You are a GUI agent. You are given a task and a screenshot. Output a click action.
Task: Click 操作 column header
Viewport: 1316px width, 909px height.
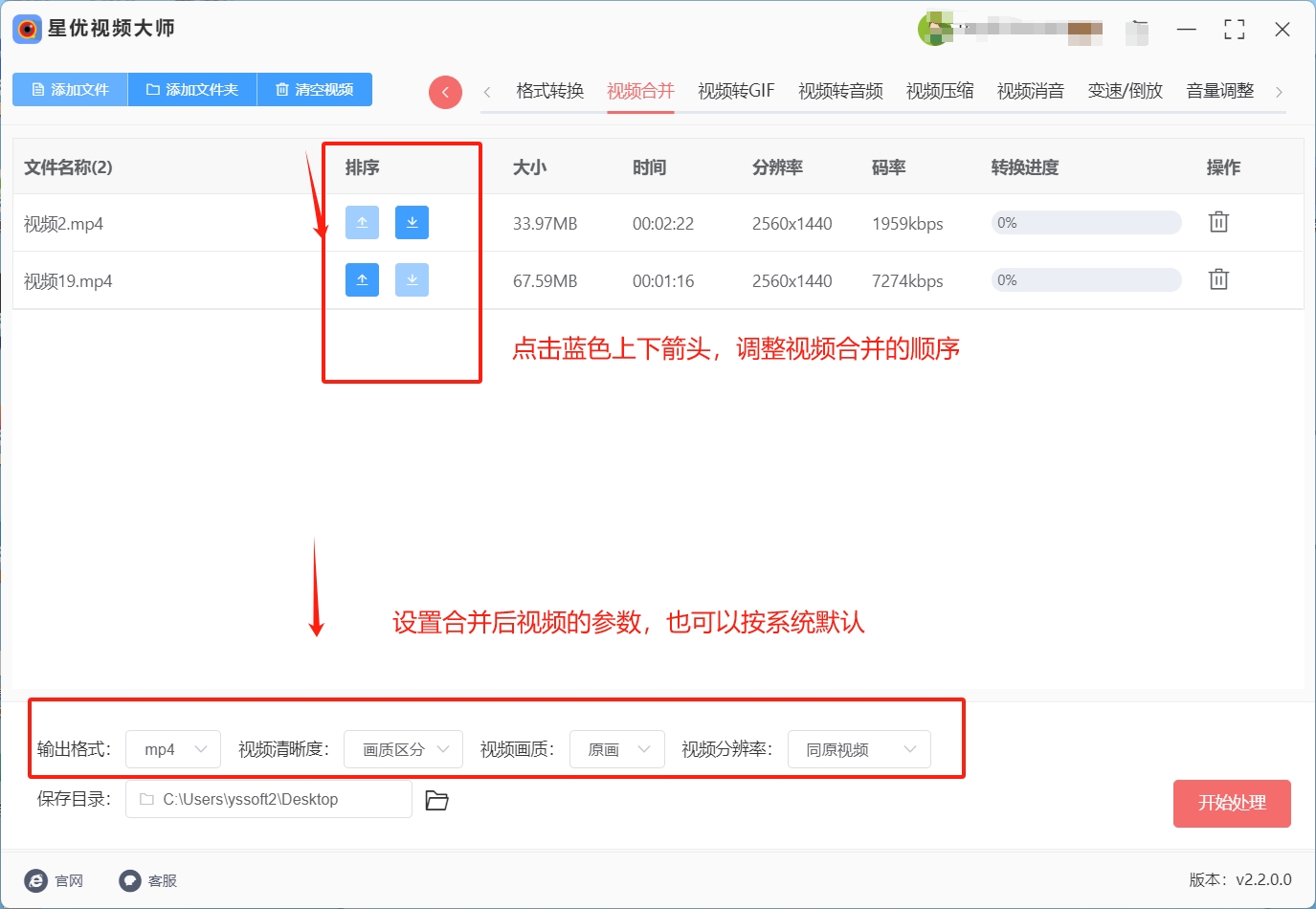click(1223, 167)
